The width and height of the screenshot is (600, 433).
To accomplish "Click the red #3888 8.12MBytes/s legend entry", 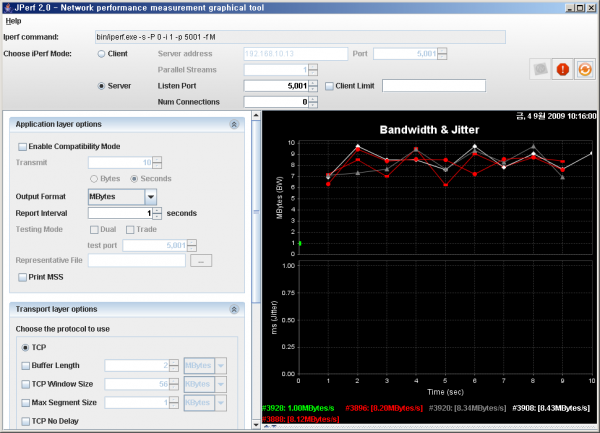I will pyautogui.click(x=300, y=419).
